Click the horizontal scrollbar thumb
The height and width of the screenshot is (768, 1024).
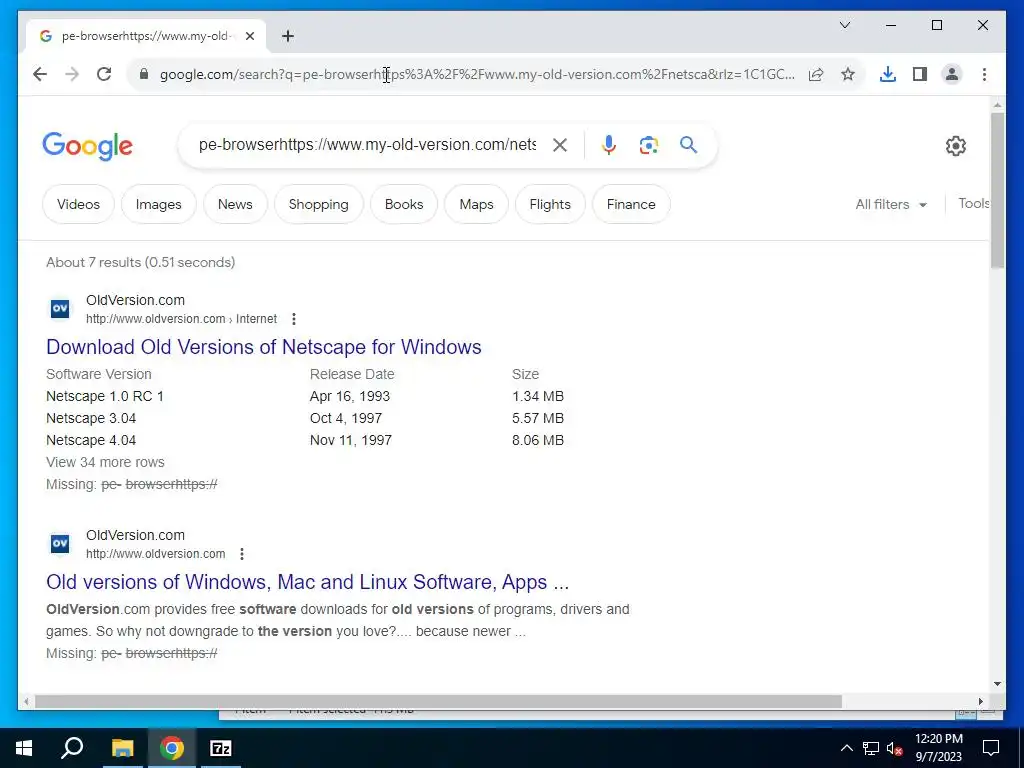(x=438, y=701)
